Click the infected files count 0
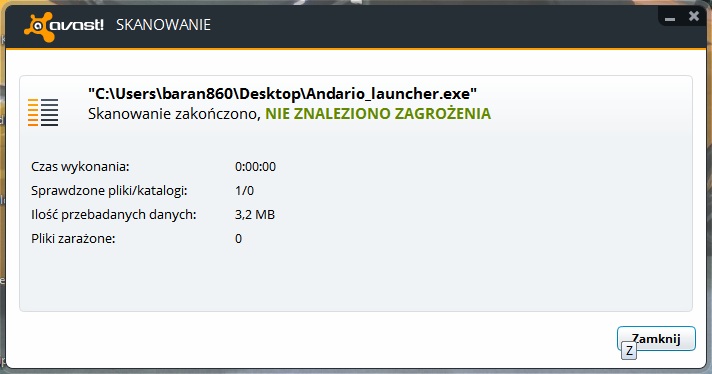 (x=238, y=238)
